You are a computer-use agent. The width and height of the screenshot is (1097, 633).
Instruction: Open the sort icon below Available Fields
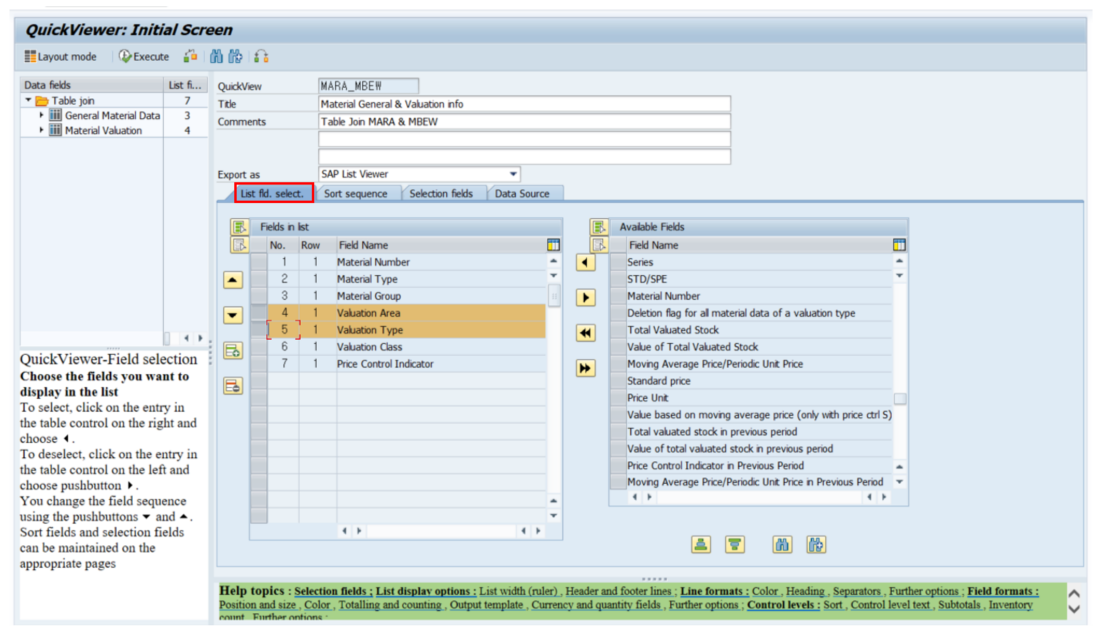point(701,544)
